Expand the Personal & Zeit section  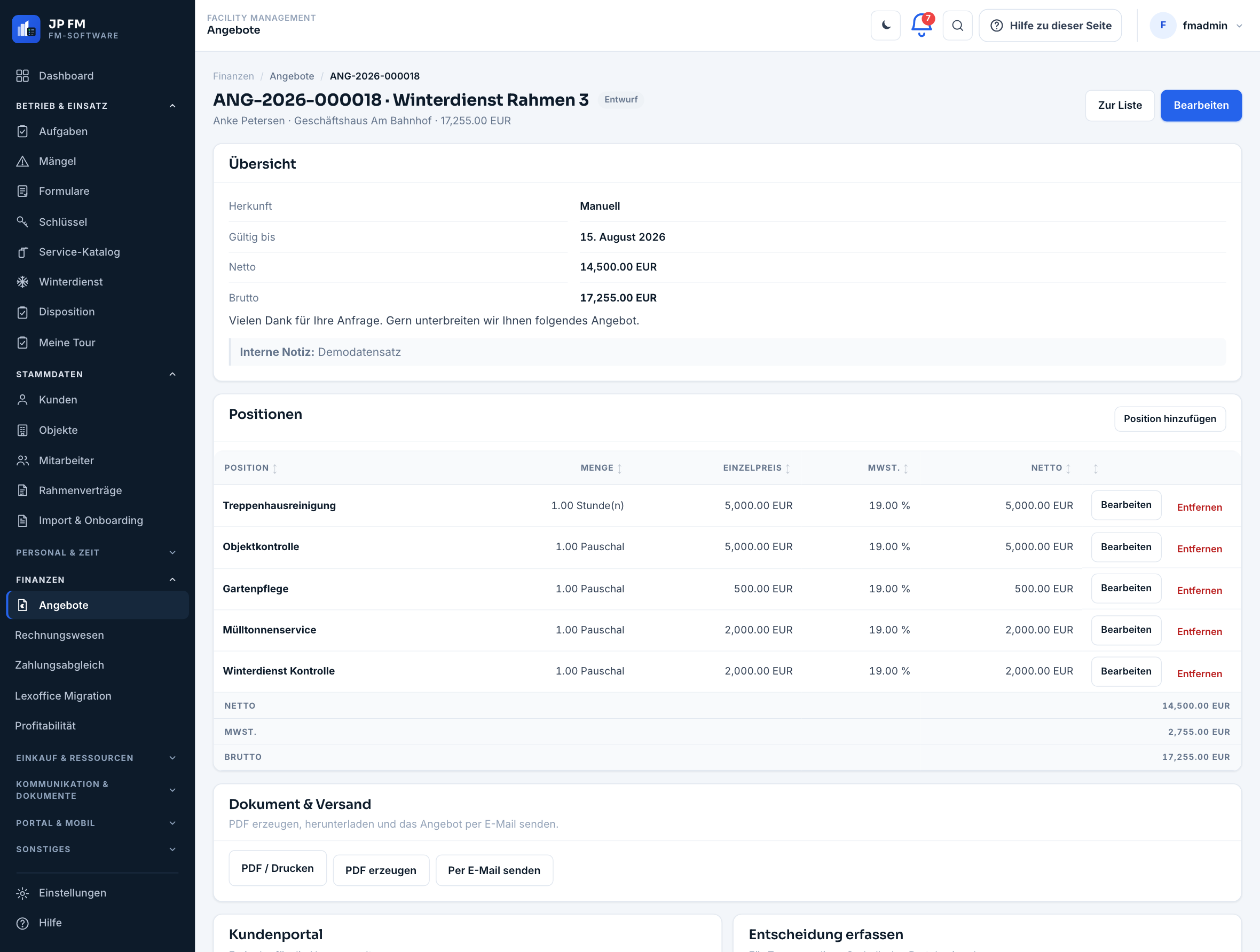point(172,552)
